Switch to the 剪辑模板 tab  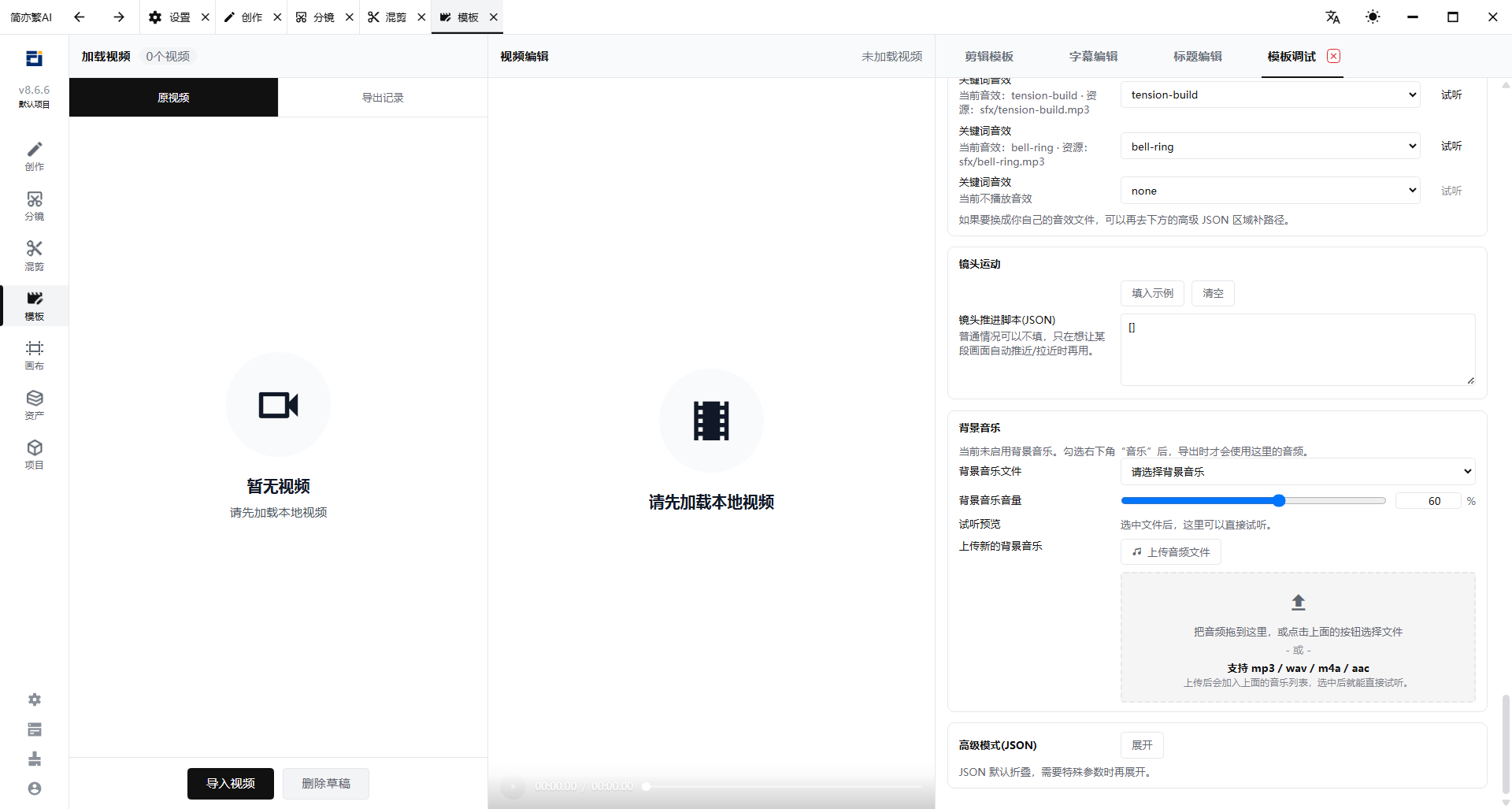pos(989,57)
